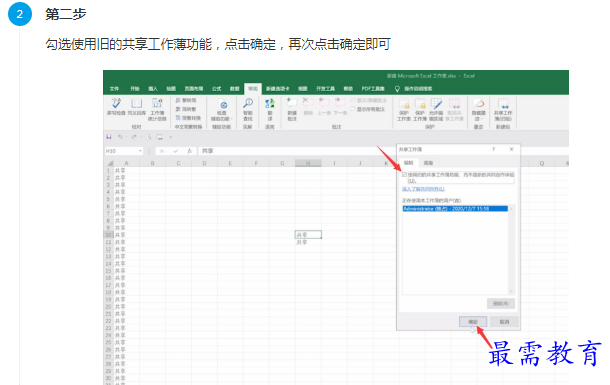This screenshot has height=385, width=610.
Task: Switch to the 公式 Formulas tab
Action: (216, 89)
